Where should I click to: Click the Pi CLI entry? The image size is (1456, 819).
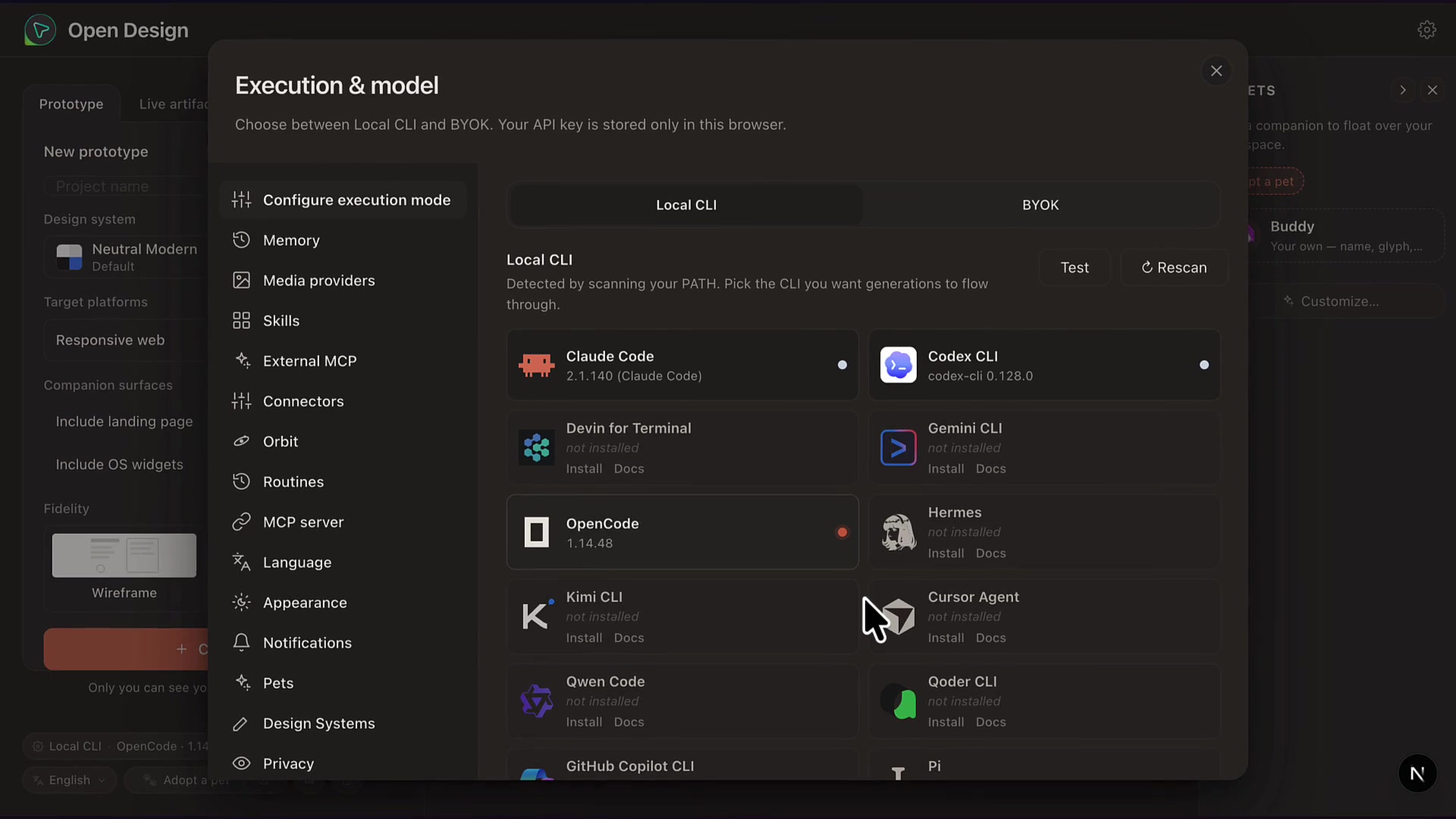1044,765
